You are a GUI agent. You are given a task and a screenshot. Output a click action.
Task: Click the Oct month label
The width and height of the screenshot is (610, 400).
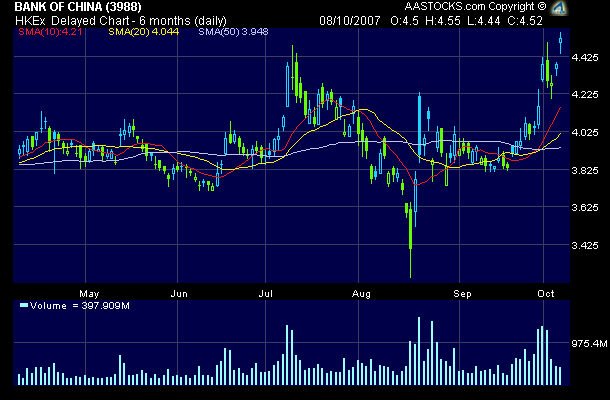click(545, 294)
